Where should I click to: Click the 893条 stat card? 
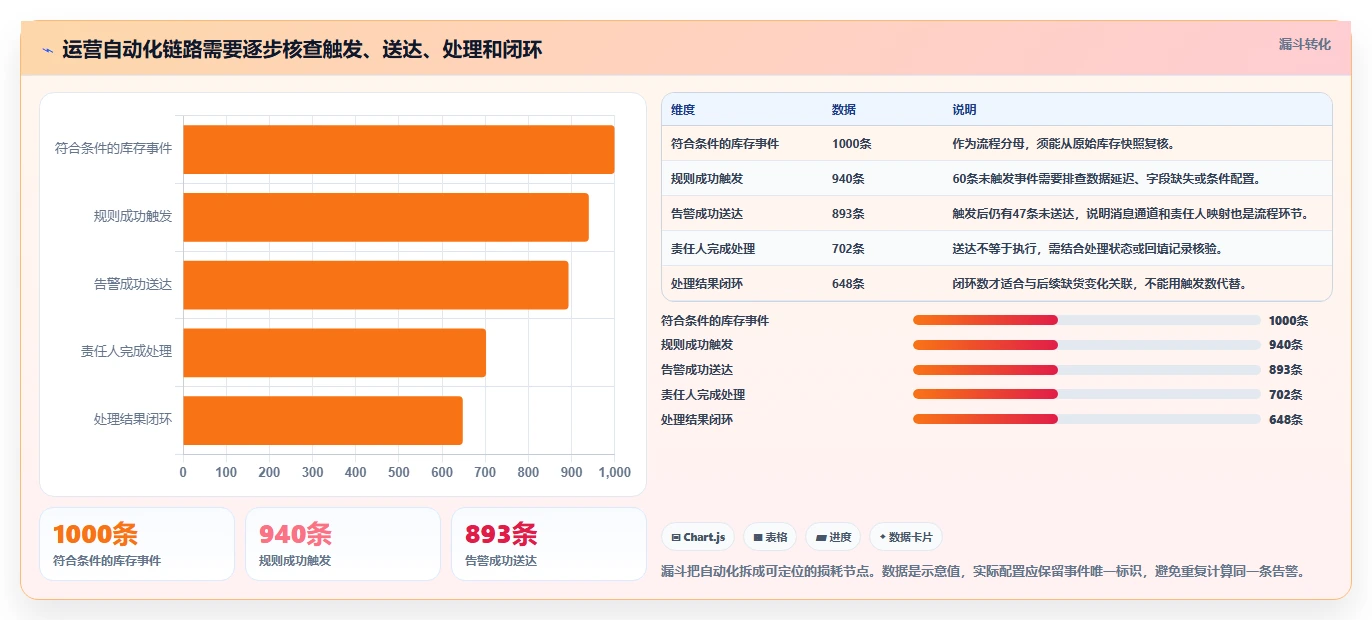[x=549, y=544]
